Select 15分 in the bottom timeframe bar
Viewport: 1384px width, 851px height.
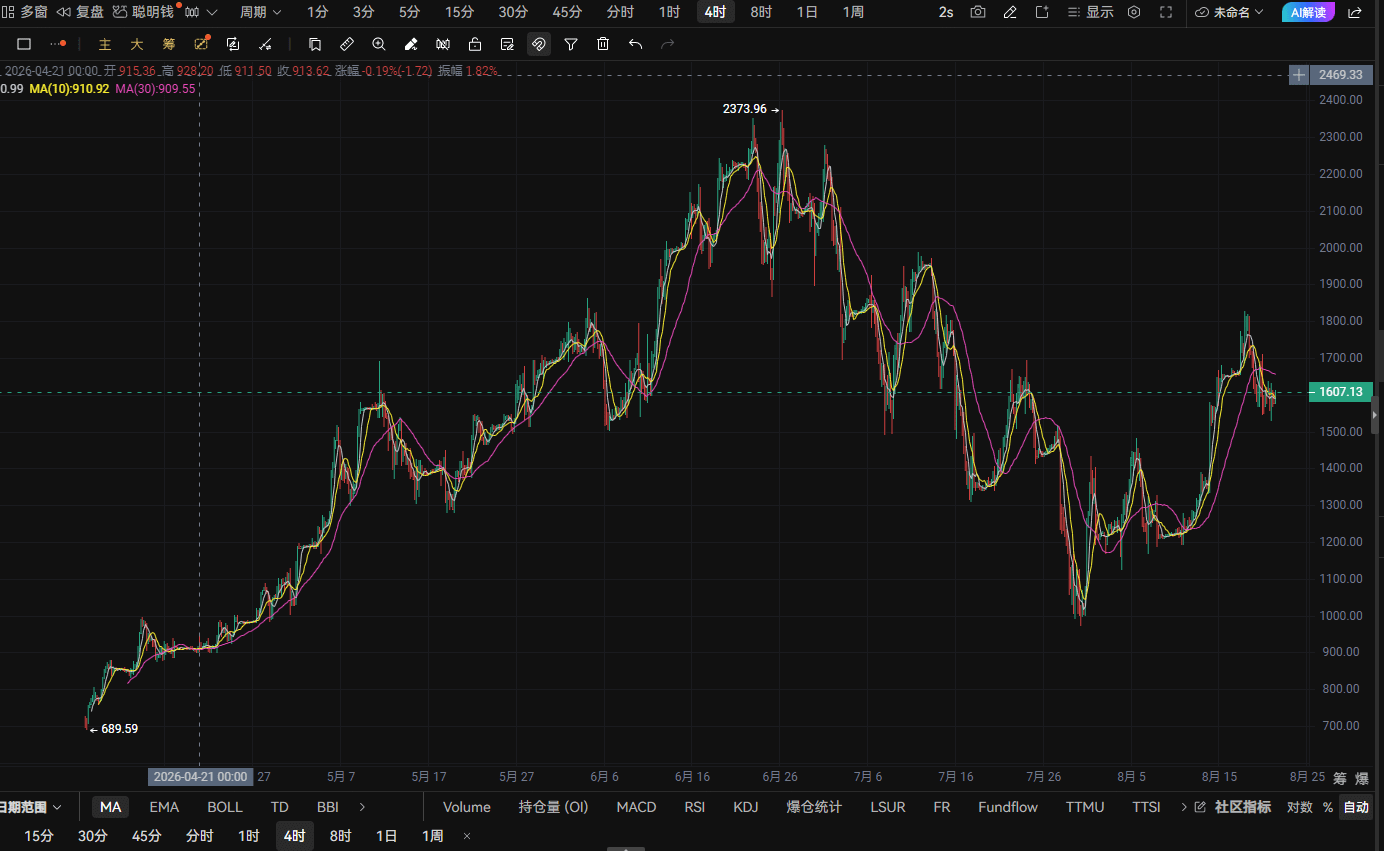click(x=39, y=836)
